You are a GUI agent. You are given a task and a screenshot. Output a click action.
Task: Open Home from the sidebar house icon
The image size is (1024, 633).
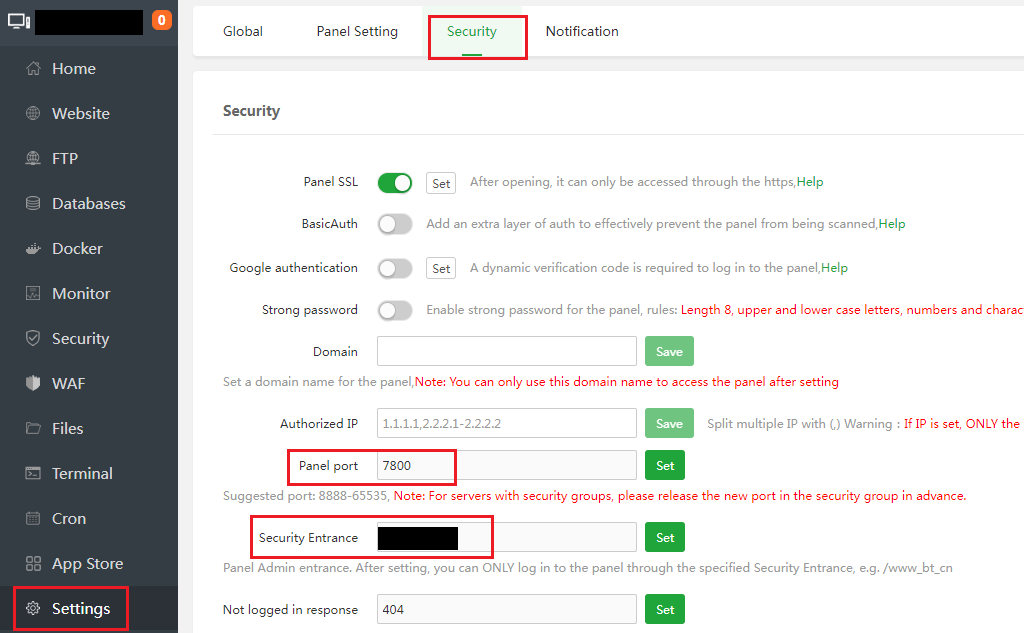(33, 69)
